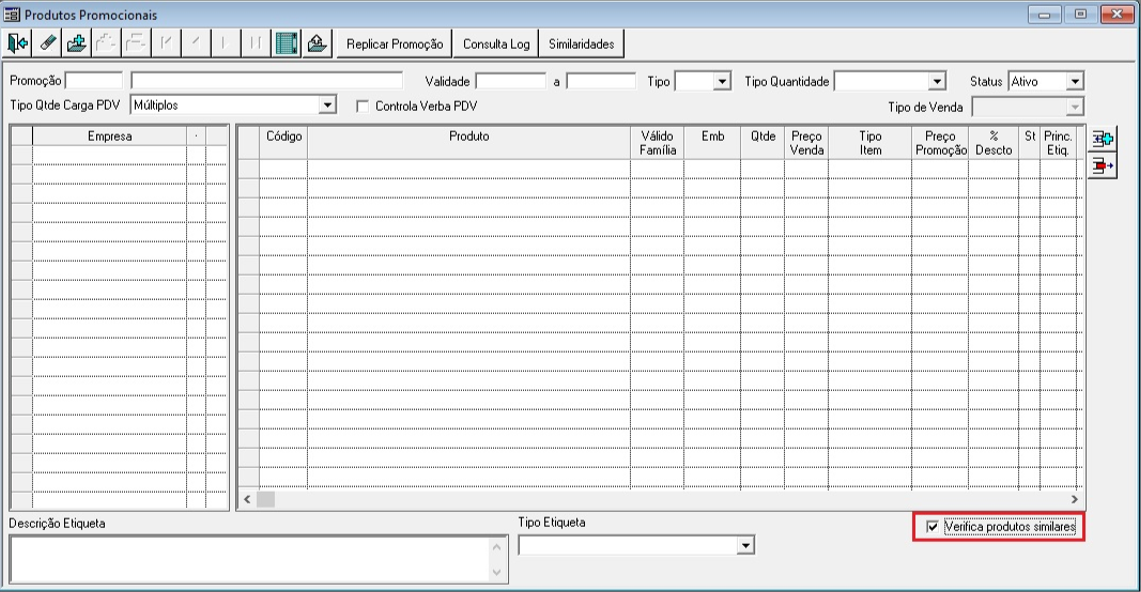Click the Tipo Item column header
Viewport: 1141px width, 592px height.
point(870,143)
